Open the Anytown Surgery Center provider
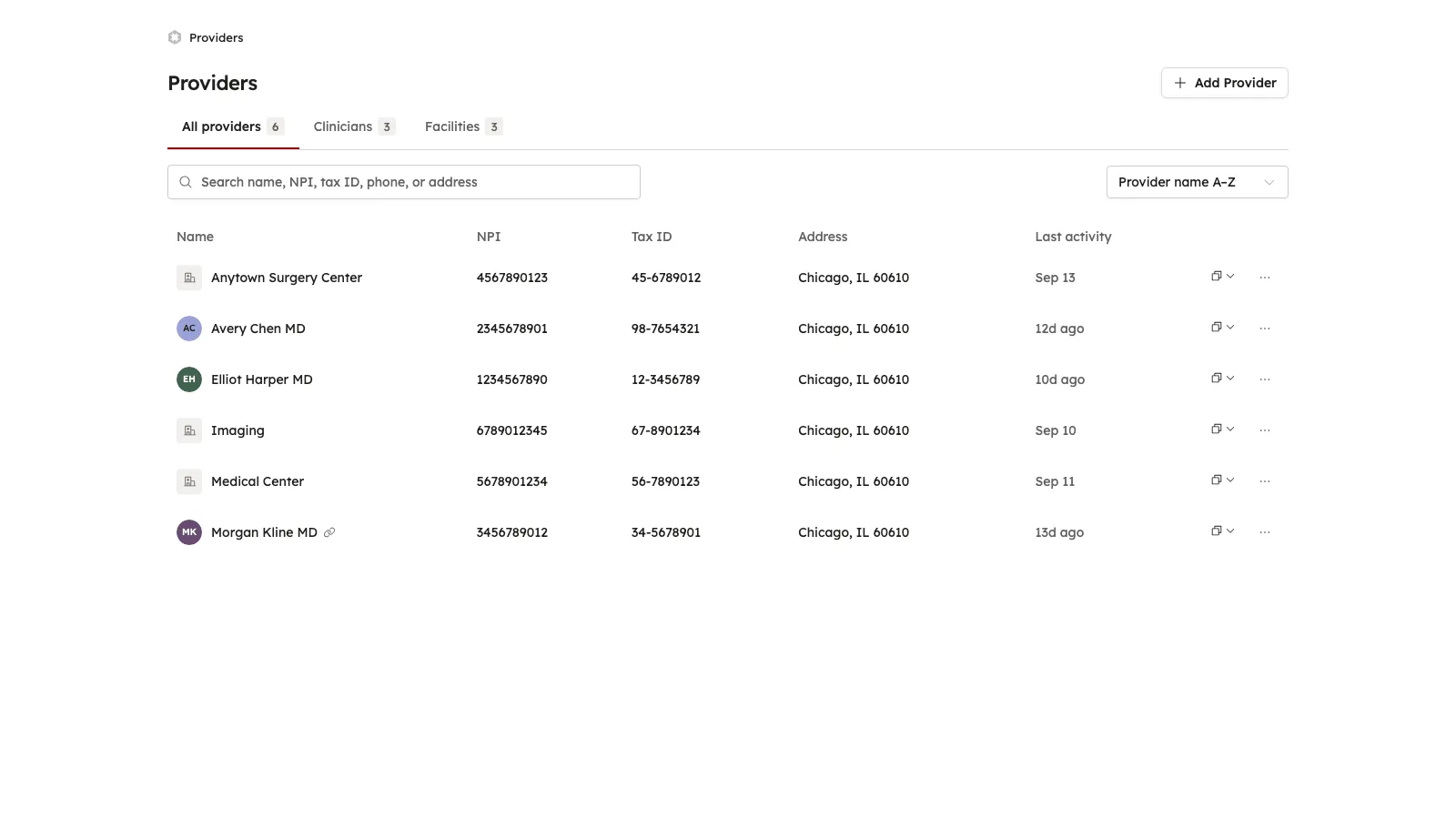Screen dimensions: 1456x819 [287, 278]
